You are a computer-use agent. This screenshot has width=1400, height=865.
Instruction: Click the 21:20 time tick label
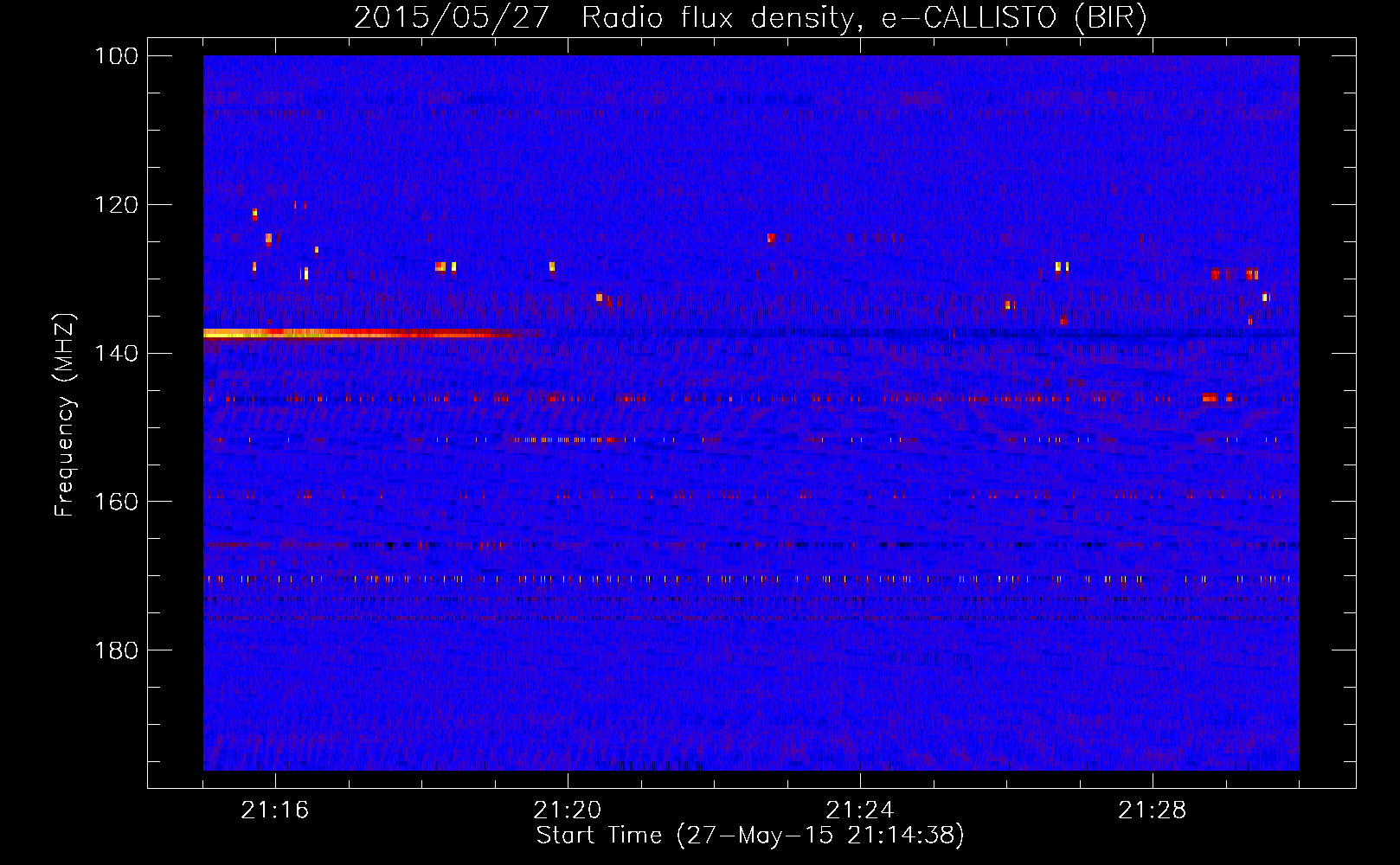tap(568, 811)
